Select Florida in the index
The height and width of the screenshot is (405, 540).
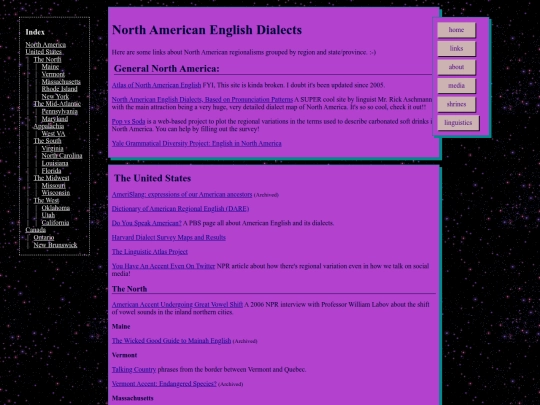[x=51, y=171]
